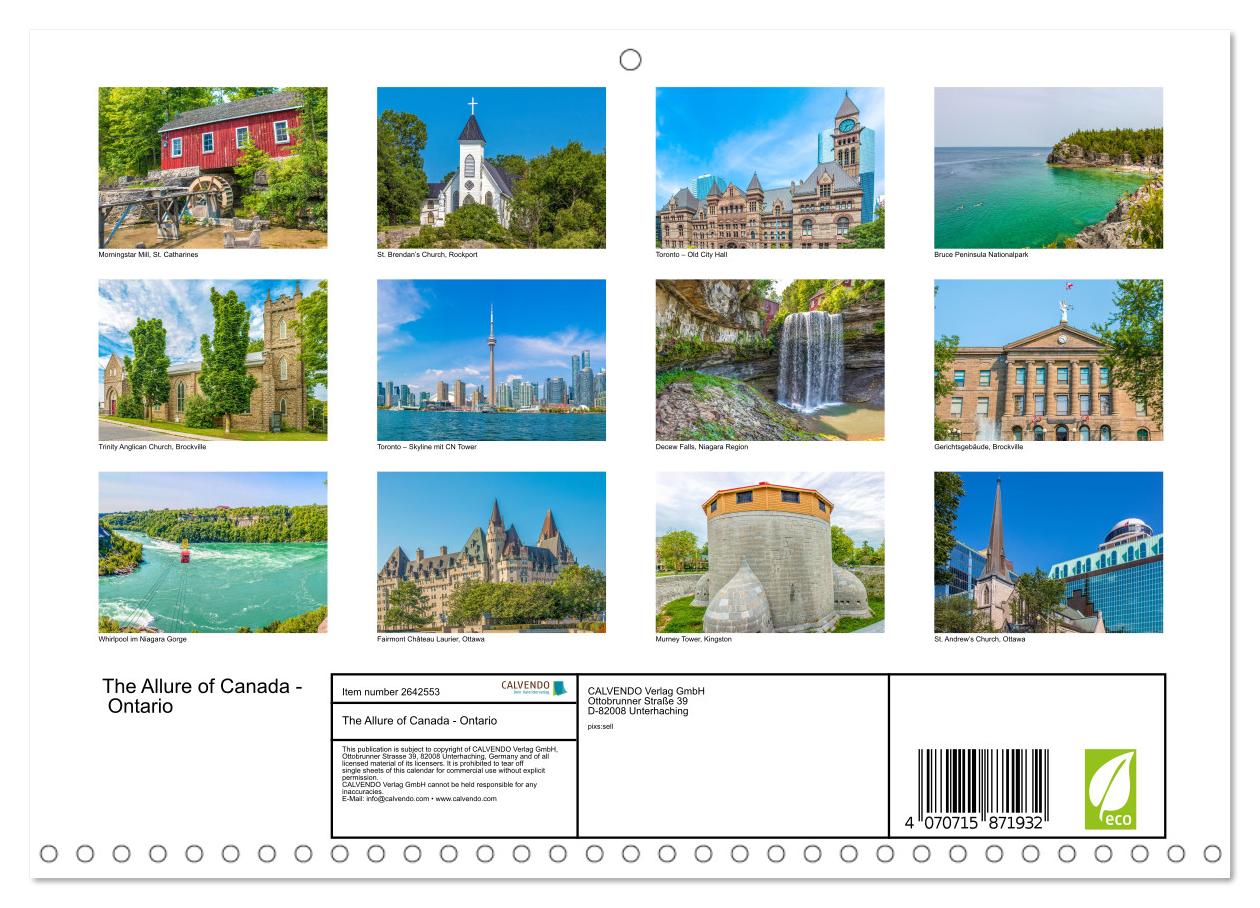Click the caption "Morningstar Mill, St. Catharines"
The width and height of the screenshot is (1260, 908).
[x=148, y=255]
